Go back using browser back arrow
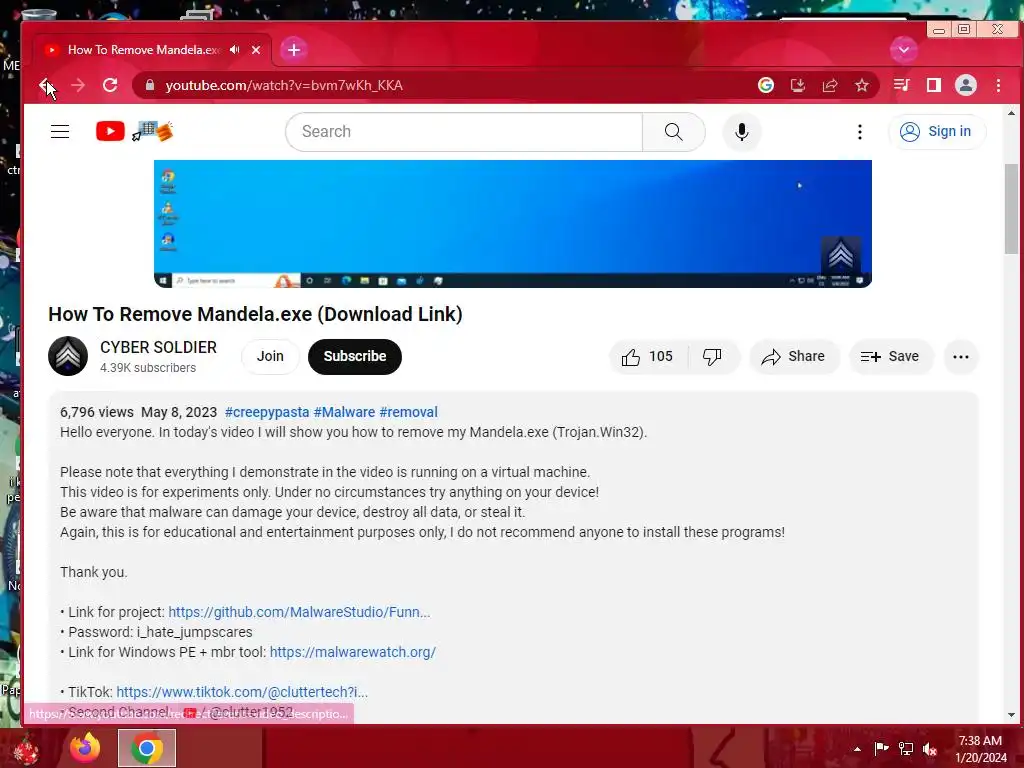This screenshot has width=1024, height=768. point(45,86)
